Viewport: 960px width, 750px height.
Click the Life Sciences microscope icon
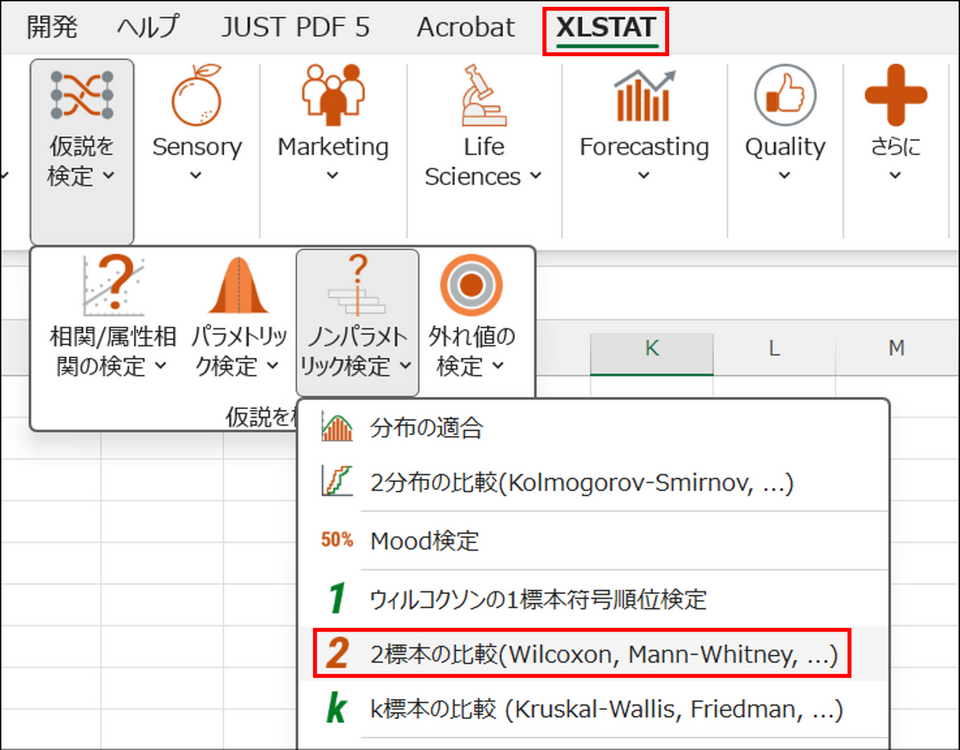484,97
